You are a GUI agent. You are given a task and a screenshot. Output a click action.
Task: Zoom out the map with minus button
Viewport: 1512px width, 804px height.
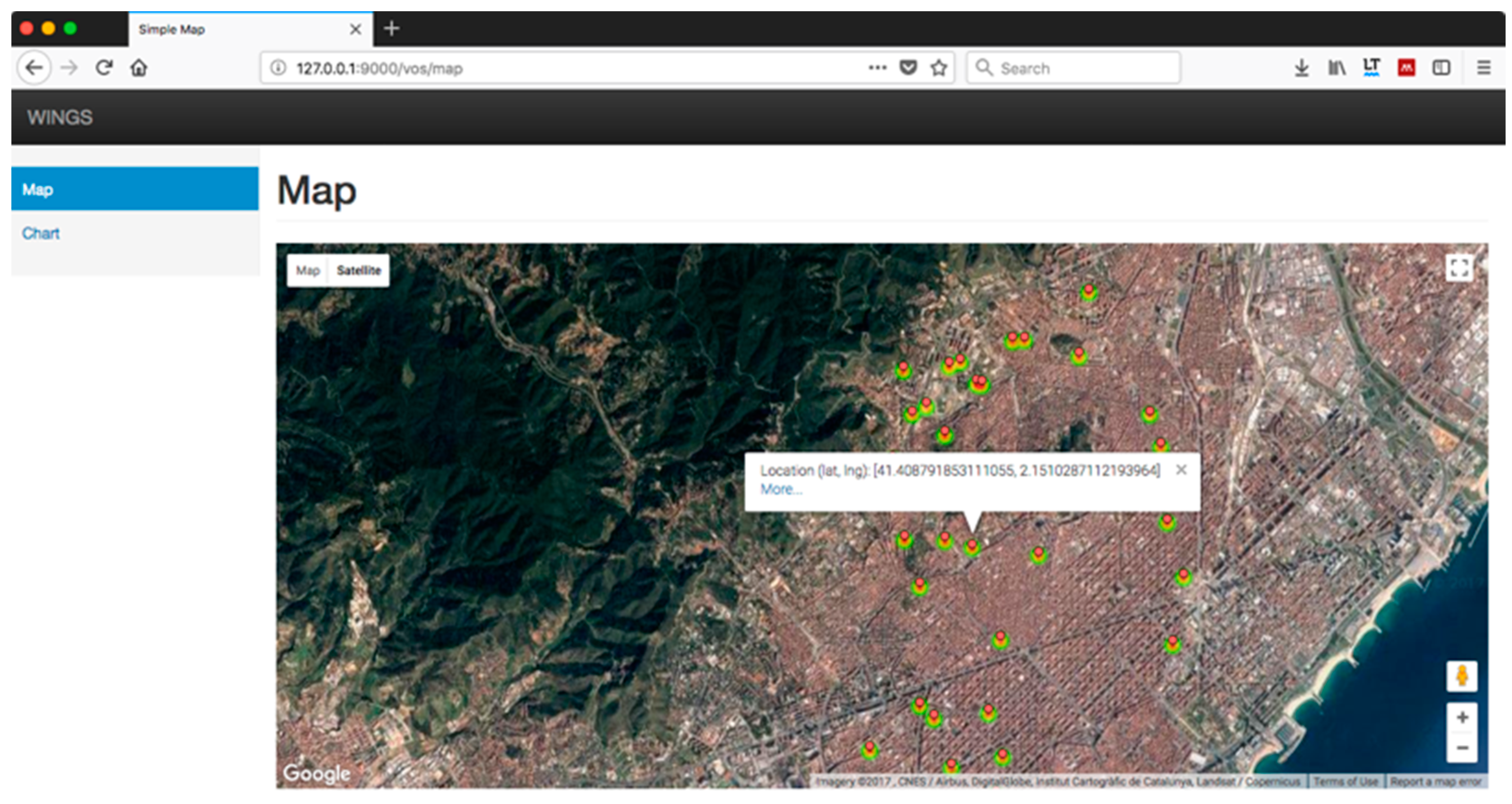click(1462, 748)
